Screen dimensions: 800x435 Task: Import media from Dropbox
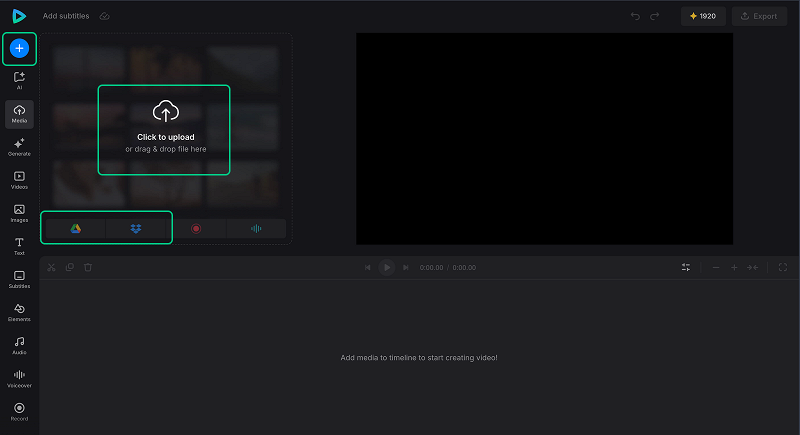136,228
